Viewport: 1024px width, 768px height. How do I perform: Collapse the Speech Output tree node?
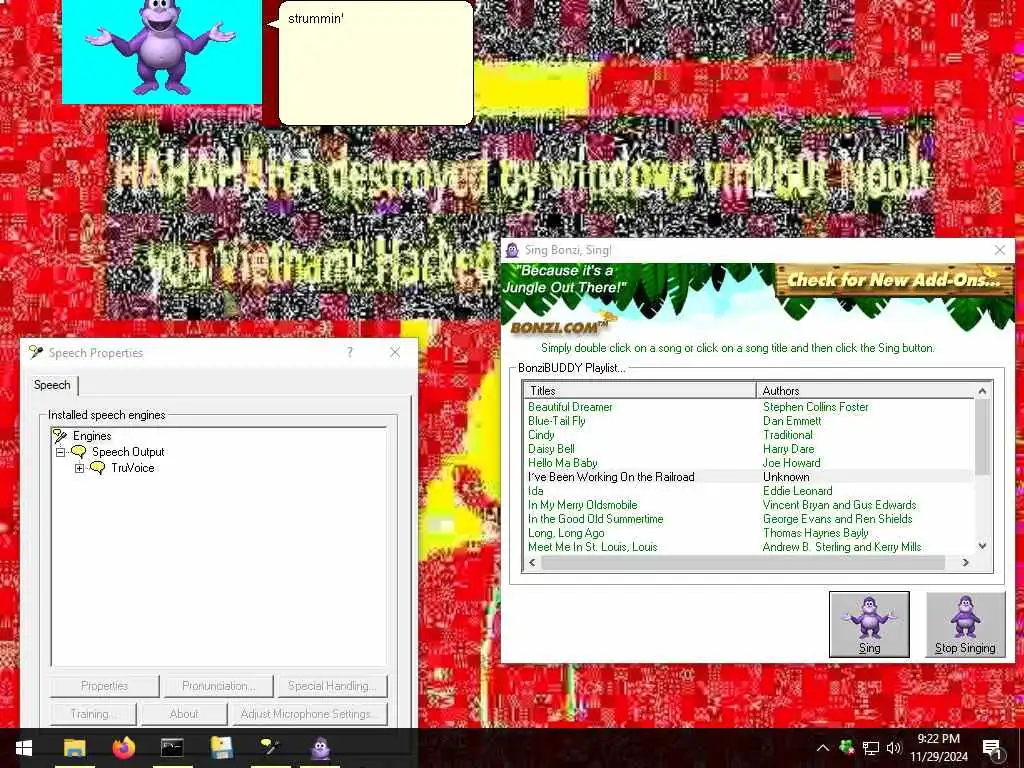click(x=60, y=452)
